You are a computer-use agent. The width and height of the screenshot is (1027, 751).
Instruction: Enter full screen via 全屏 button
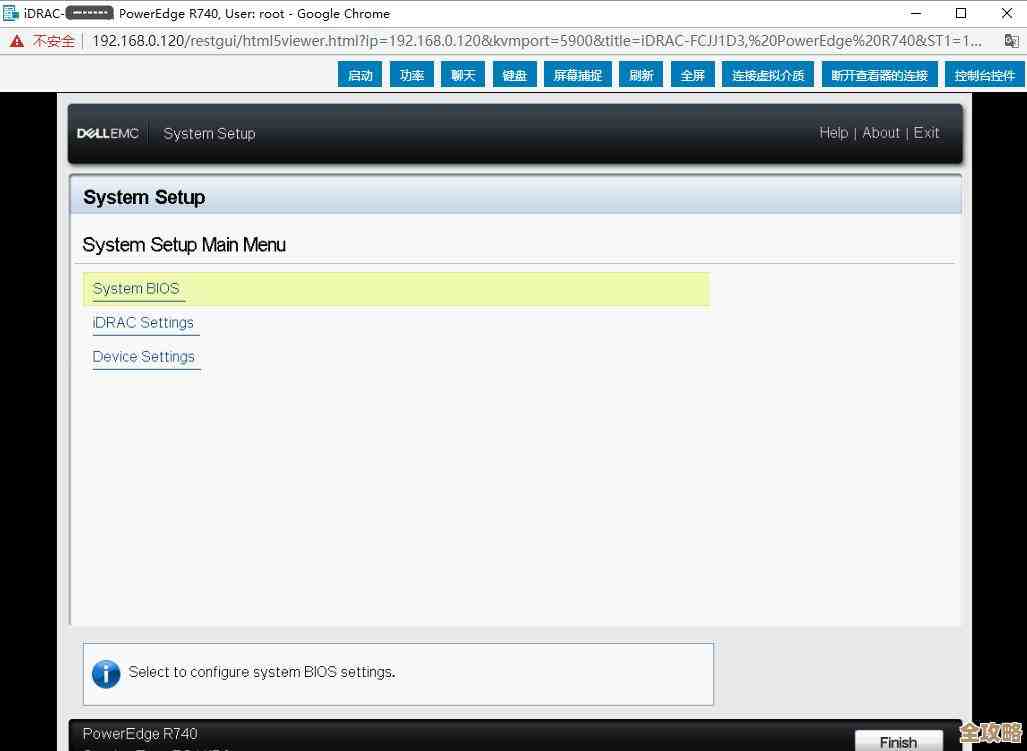tap(693, 75)
